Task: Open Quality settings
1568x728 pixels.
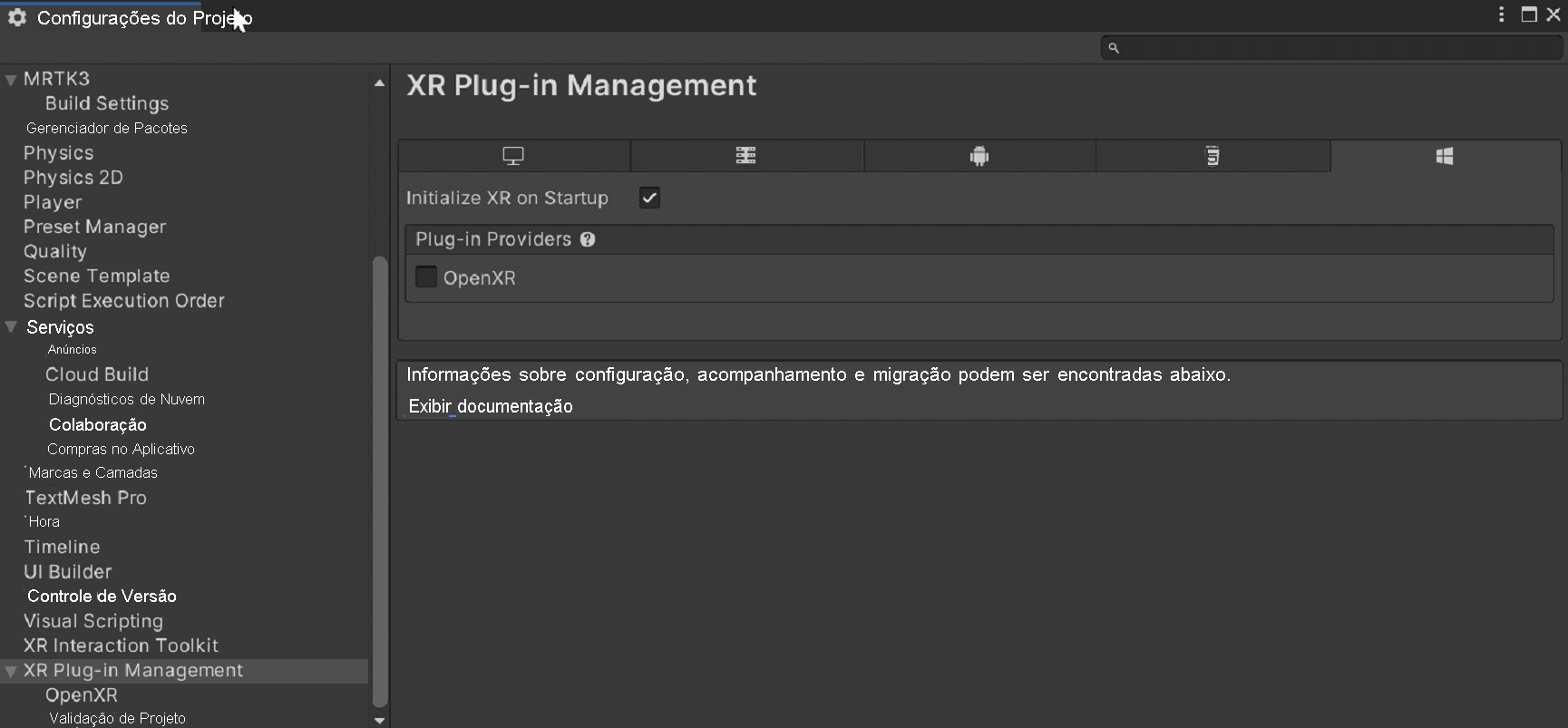Action: point(55,251)
